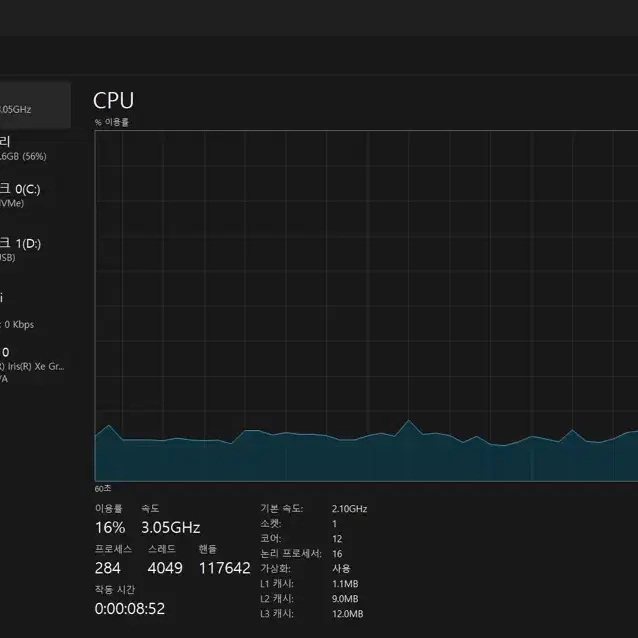Click the large CPU heading above the graph
The width and height of the screenshot is (638, 638).
click(x=114, y=101)
